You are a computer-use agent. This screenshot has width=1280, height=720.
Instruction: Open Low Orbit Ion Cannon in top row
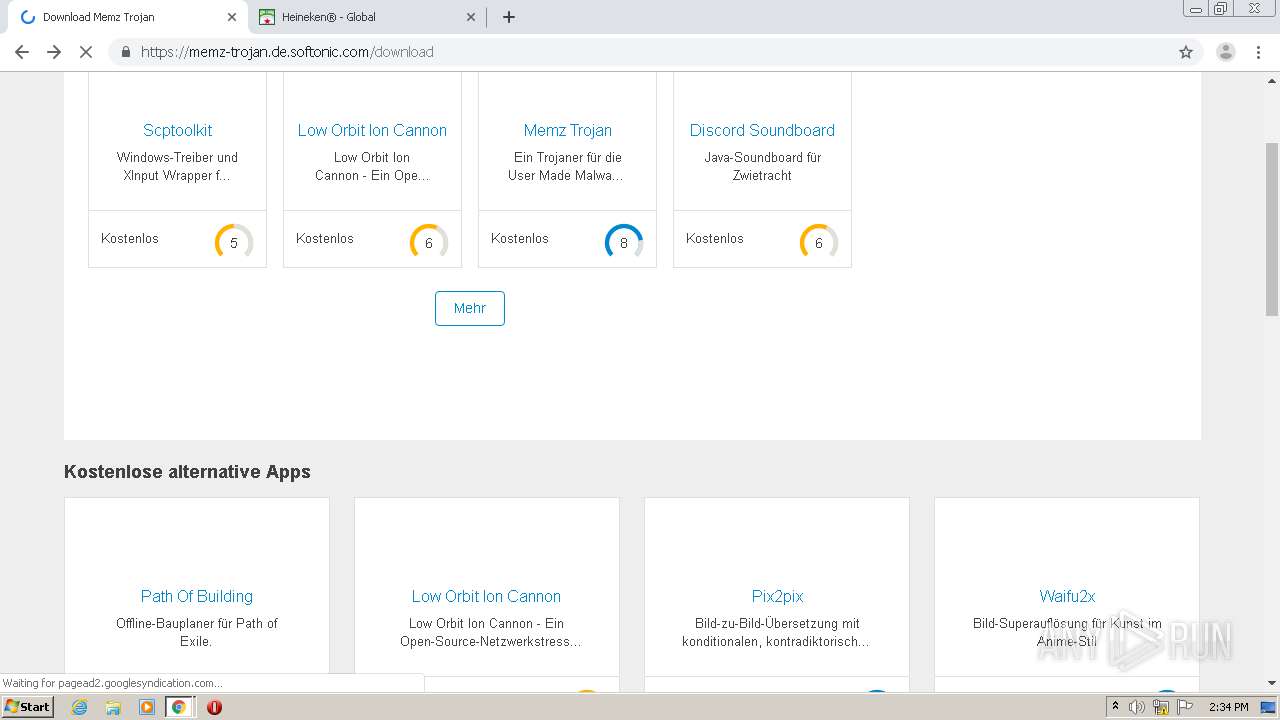(372, 130)
